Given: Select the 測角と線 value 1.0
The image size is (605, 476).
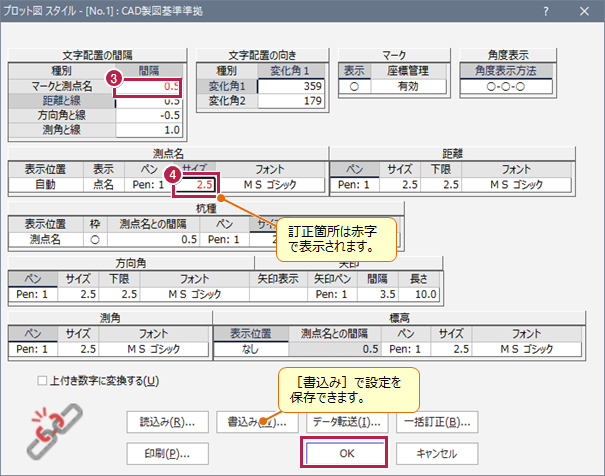Looking at the screenshot, I should pos(148,130).
